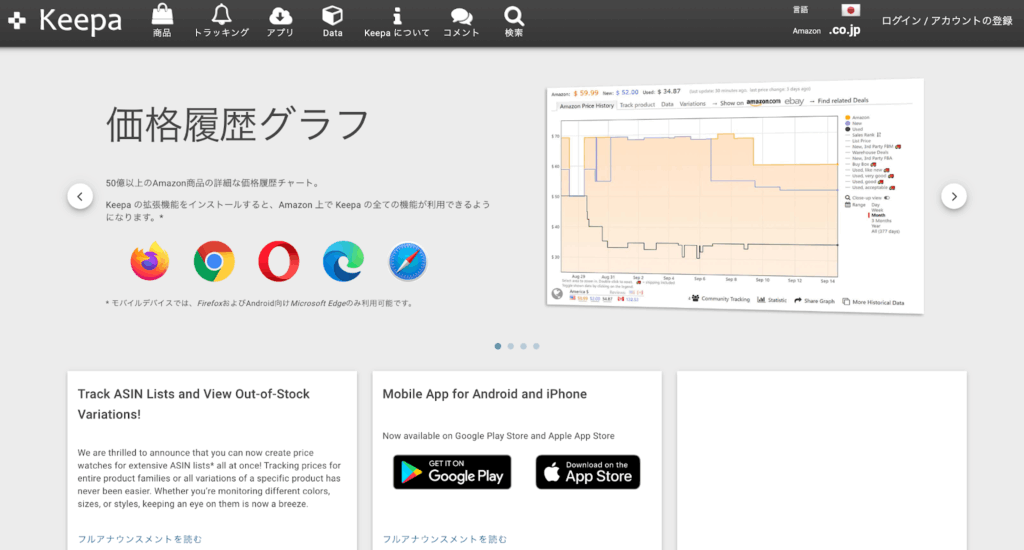The image size is (1024, 550).
Task: Click the price history graph image
Action: pyautogui.click(x=735, y=196)
